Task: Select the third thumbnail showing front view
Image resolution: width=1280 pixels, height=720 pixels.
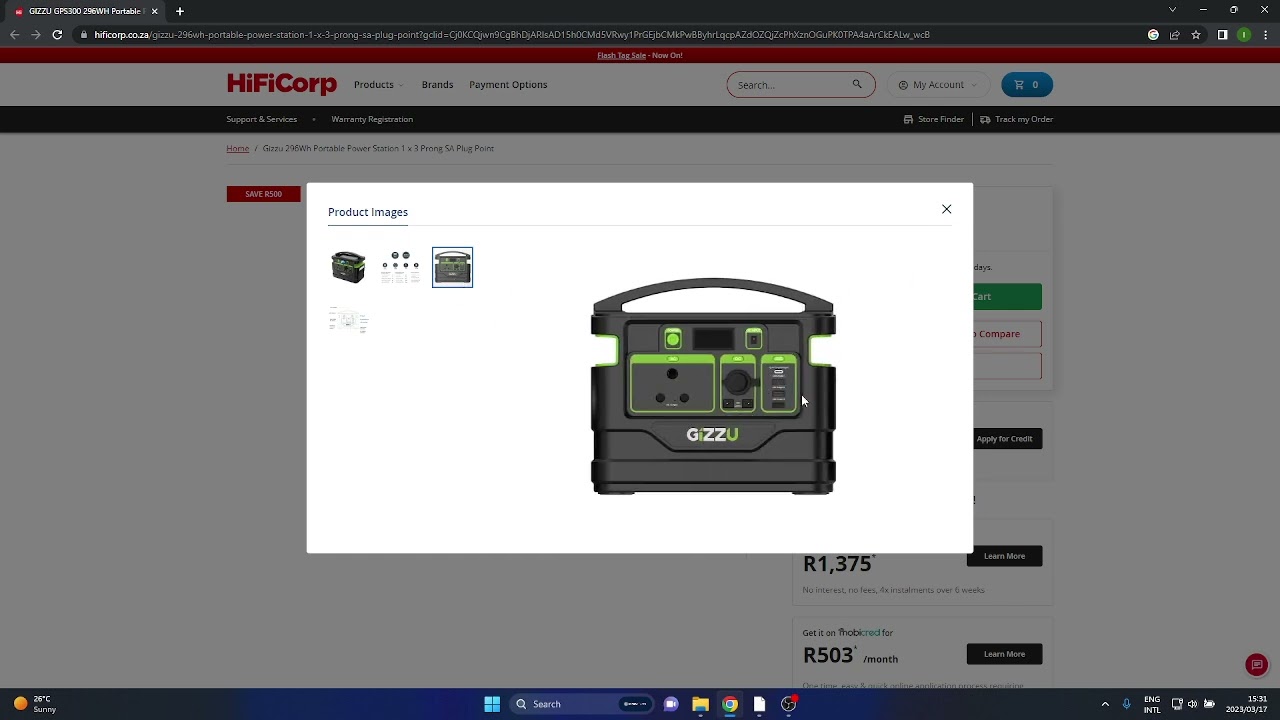Action: point(452,267)
